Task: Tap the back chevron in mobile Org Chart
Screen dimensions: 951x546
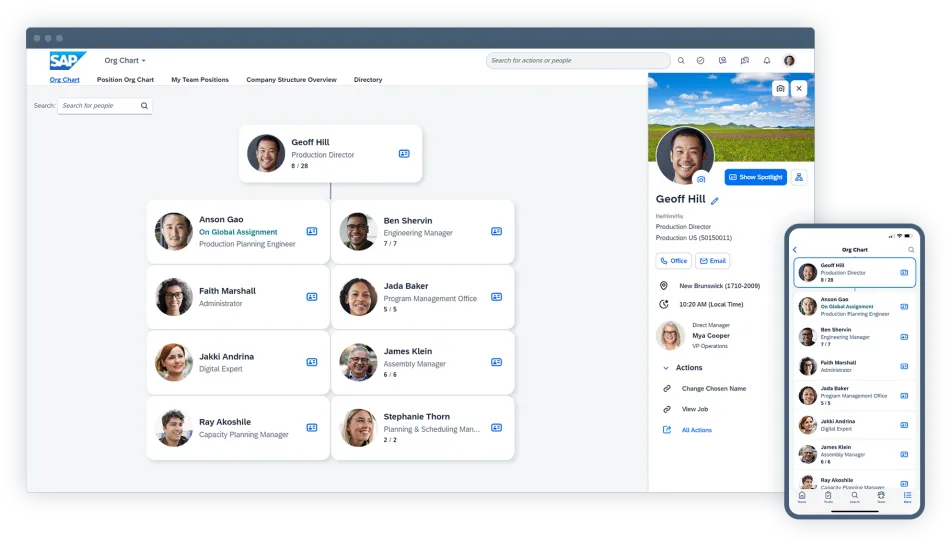Action: pyautogui.click(x=795, y=249)
